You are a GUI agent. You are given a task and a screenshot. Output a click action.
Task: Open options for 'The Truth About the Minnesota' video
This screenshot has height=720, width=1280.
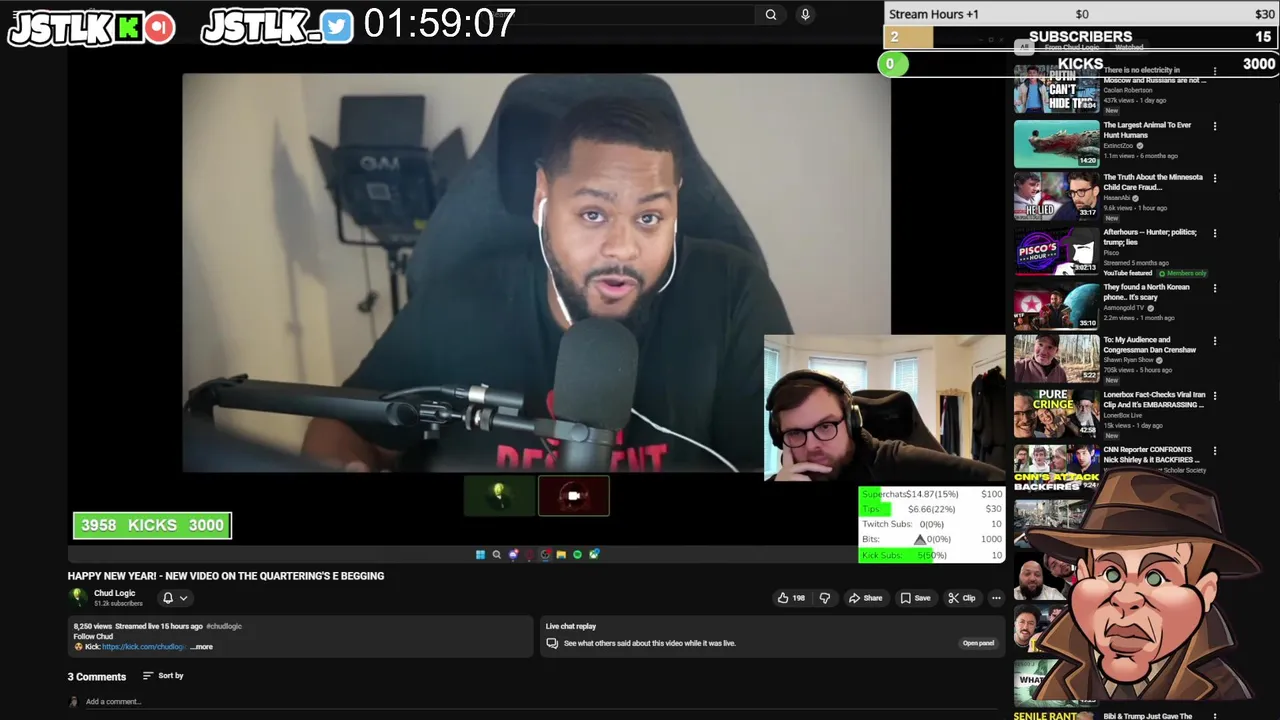pyautogui.click(x=1215, y=180)
